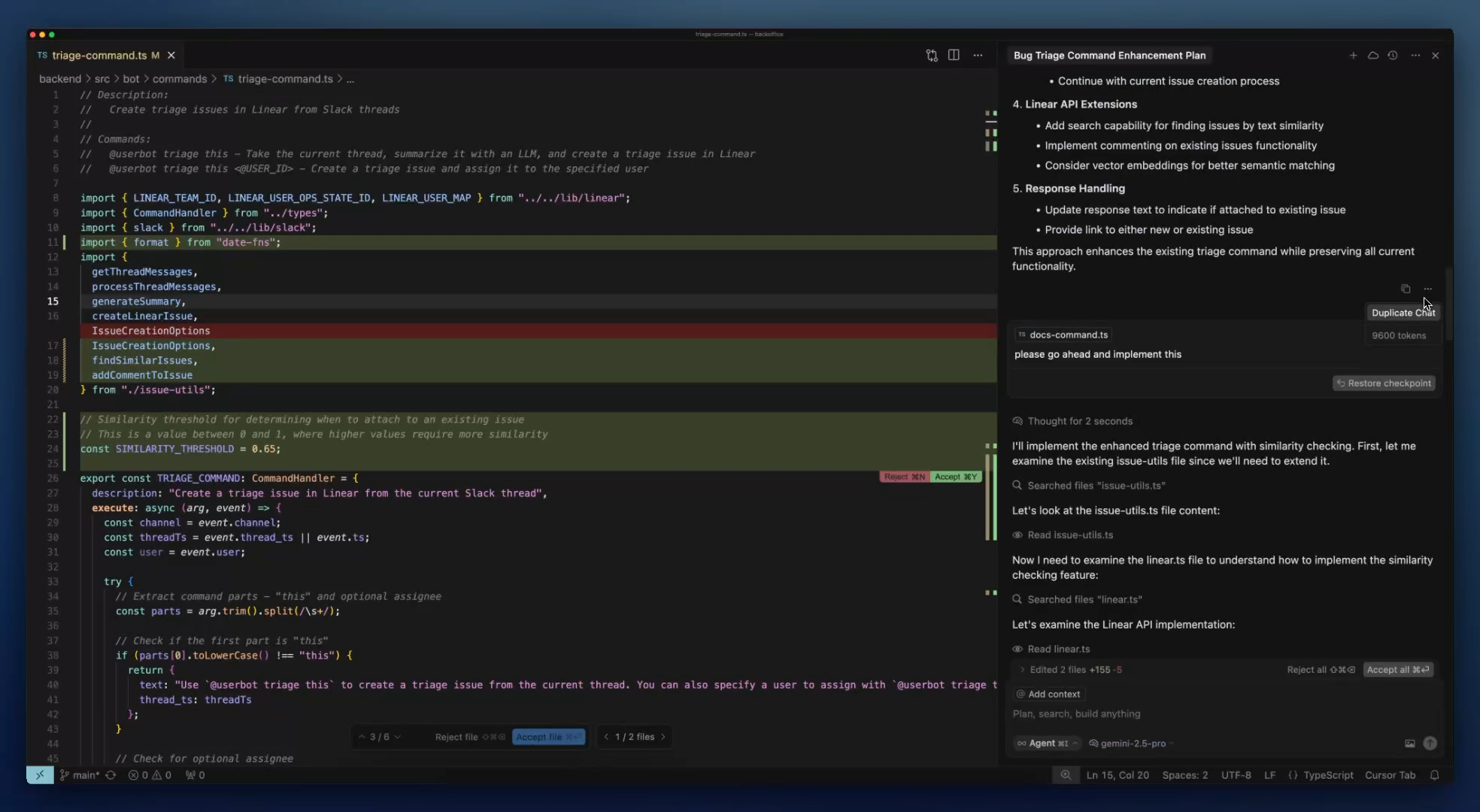This screenshot has width=1480, height=812.
Task: Choose Duplicate Chat option
Action: (1403, 313)
